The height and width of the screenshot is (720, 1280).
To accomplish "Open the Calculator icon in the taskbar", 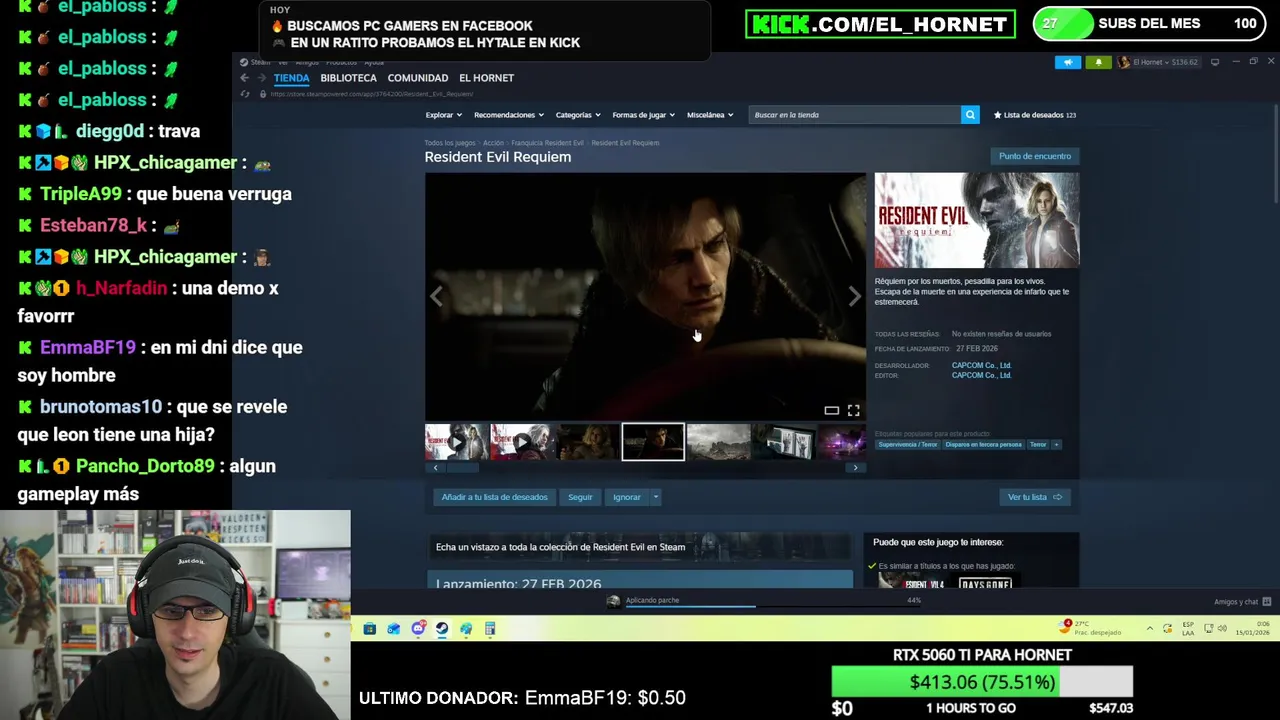I will [x=490, y=629].
